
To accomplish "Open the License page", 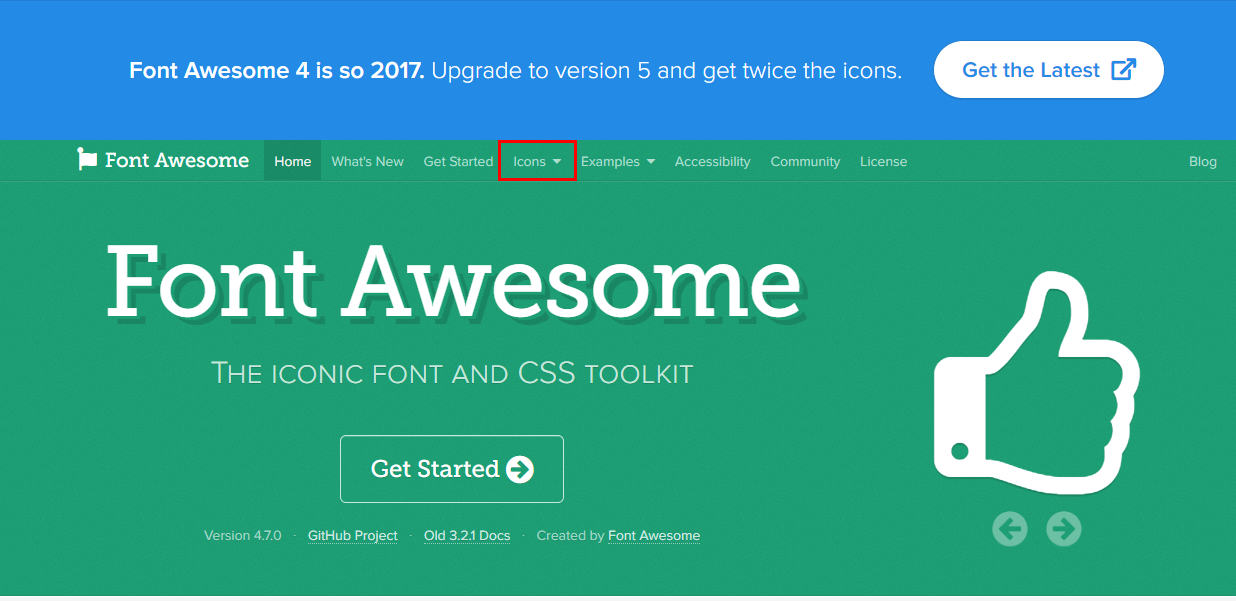I will pyautogui.click(x=884, y=161).
